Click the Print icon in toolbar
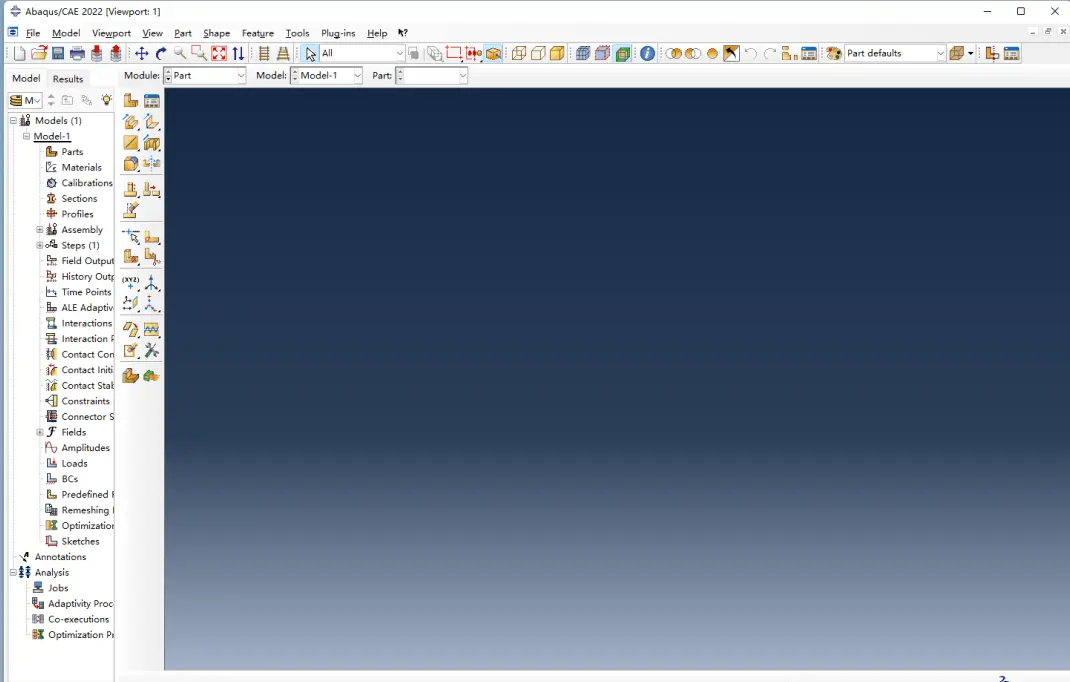Image resolution: width=1070 pixels, height=682 pixels. click(77, 54)
